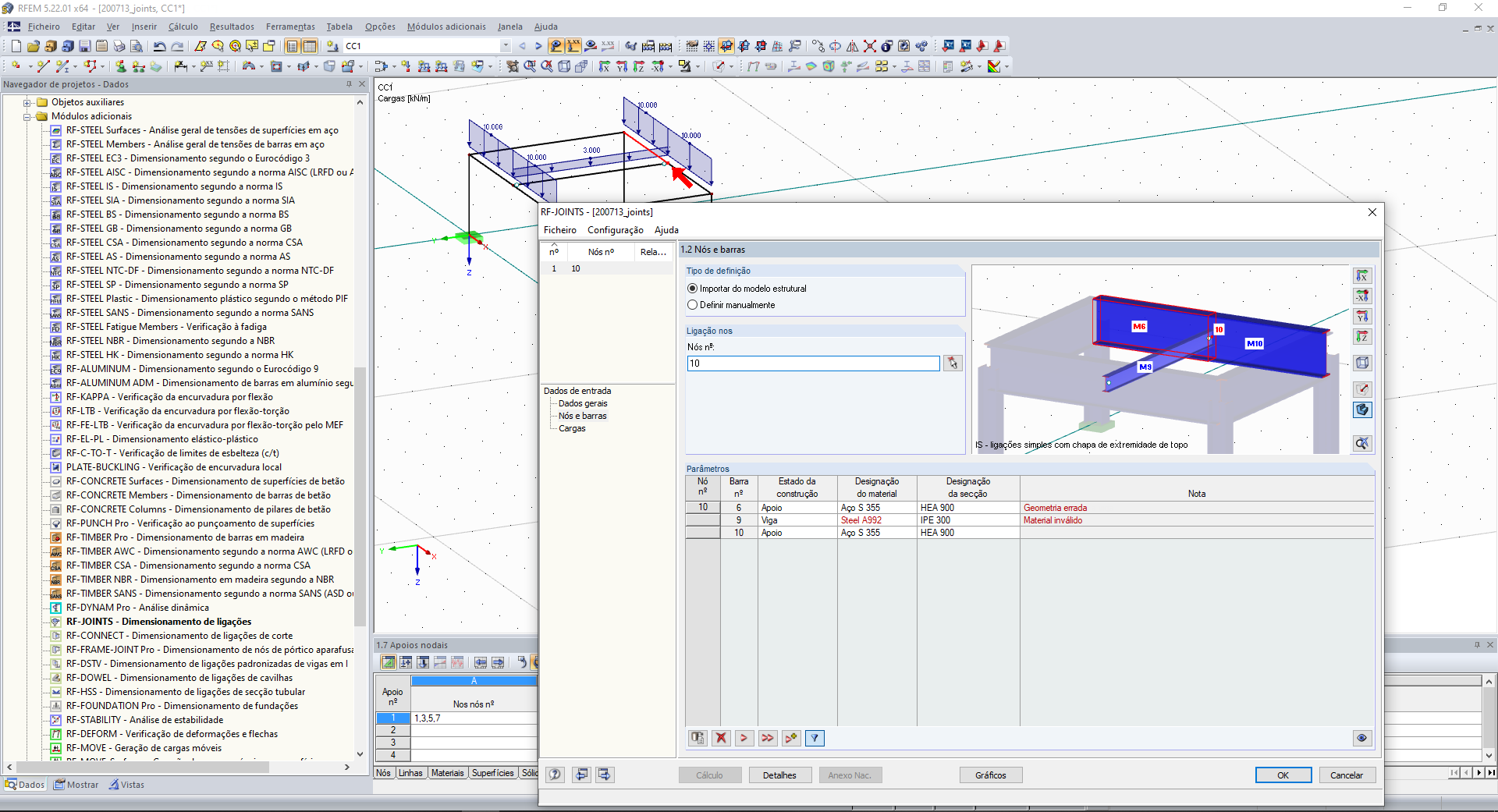This screenshot has width=1498, height=812.
Task: Select 'Nós e barras' in Dados de entrada tree
Action: pos(582,417)
